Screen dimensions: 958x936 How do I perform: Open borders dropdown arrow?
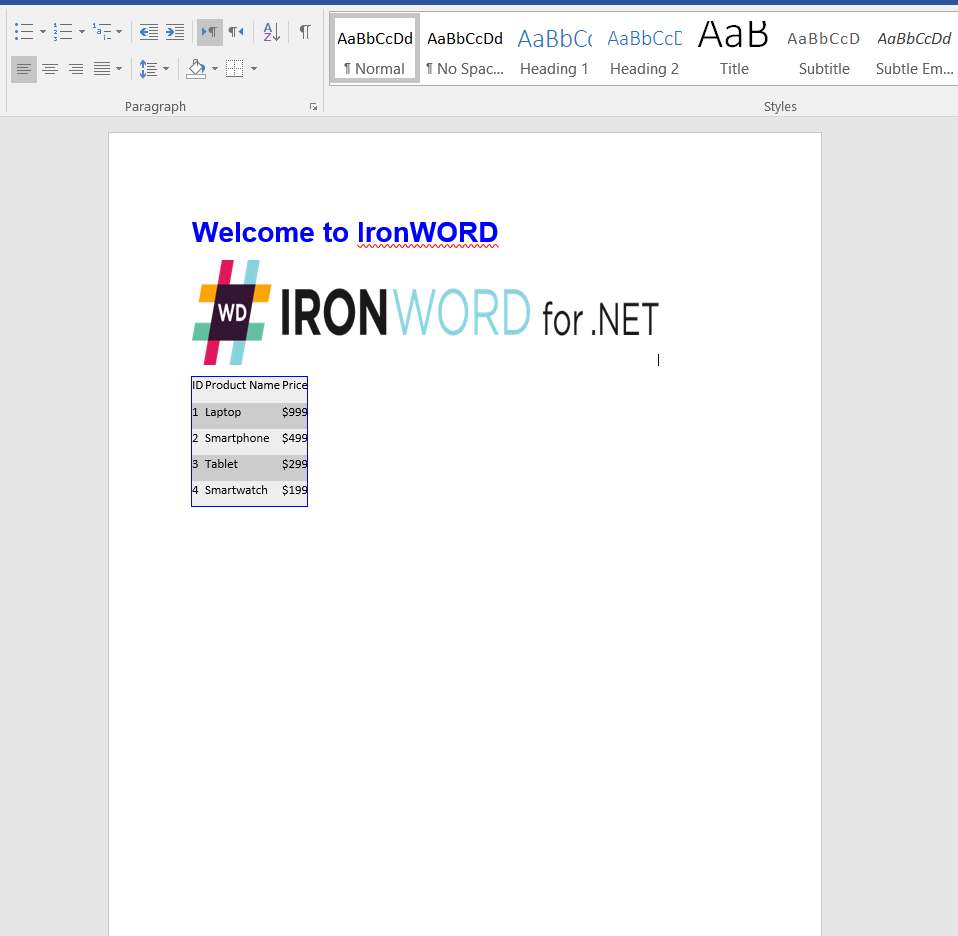[x=254, y=69]
